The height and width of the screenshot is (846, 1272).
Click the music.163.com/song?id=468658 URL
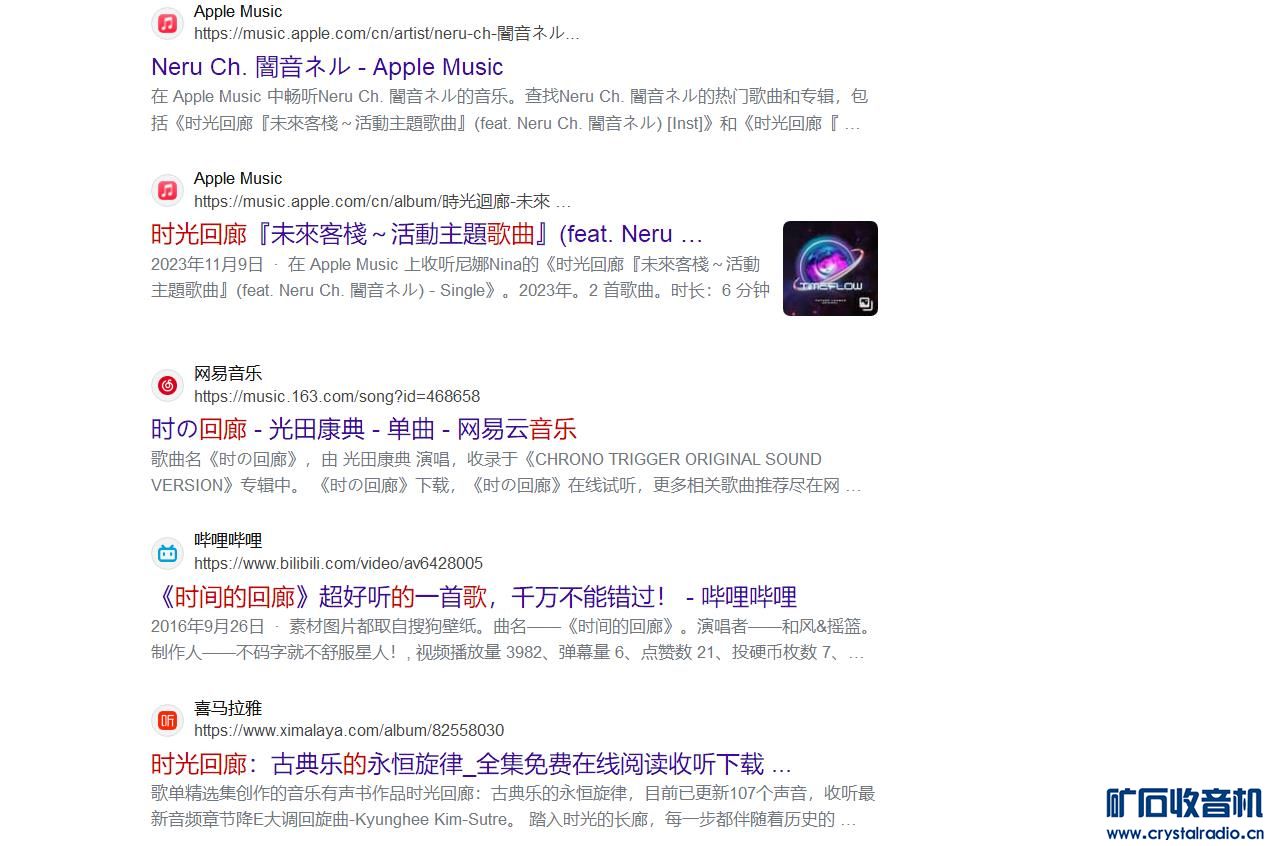tap(337, 396)
